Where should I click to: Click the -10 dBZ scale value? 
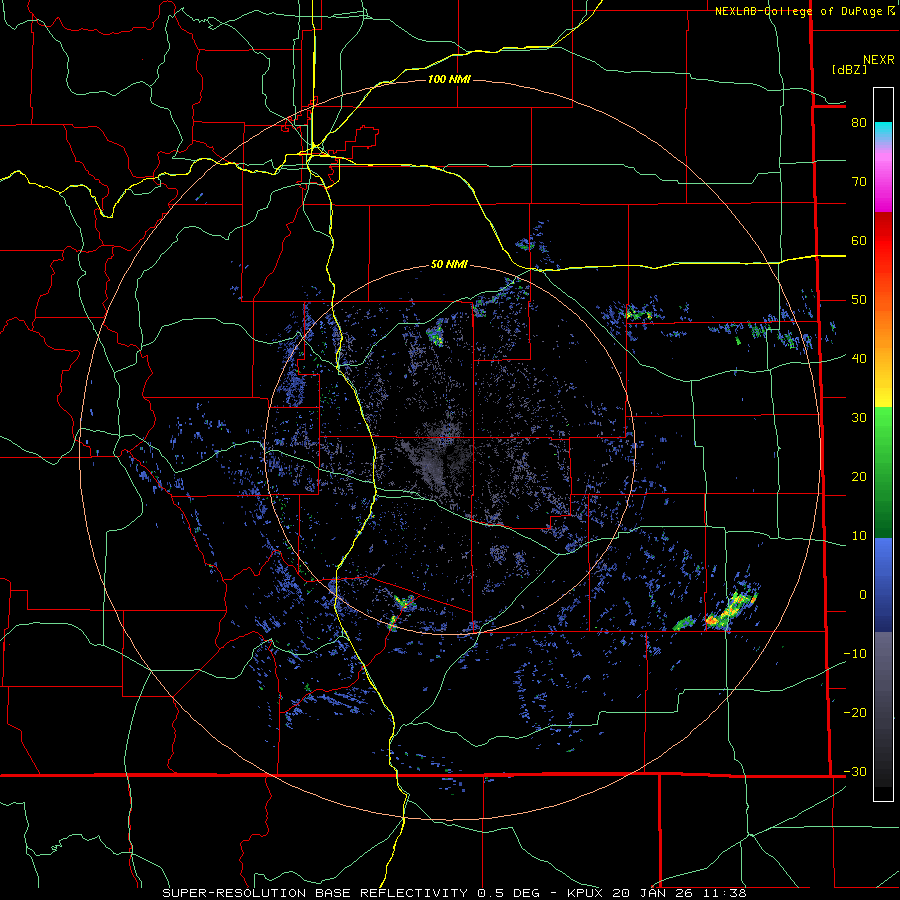tap(855, 653)
